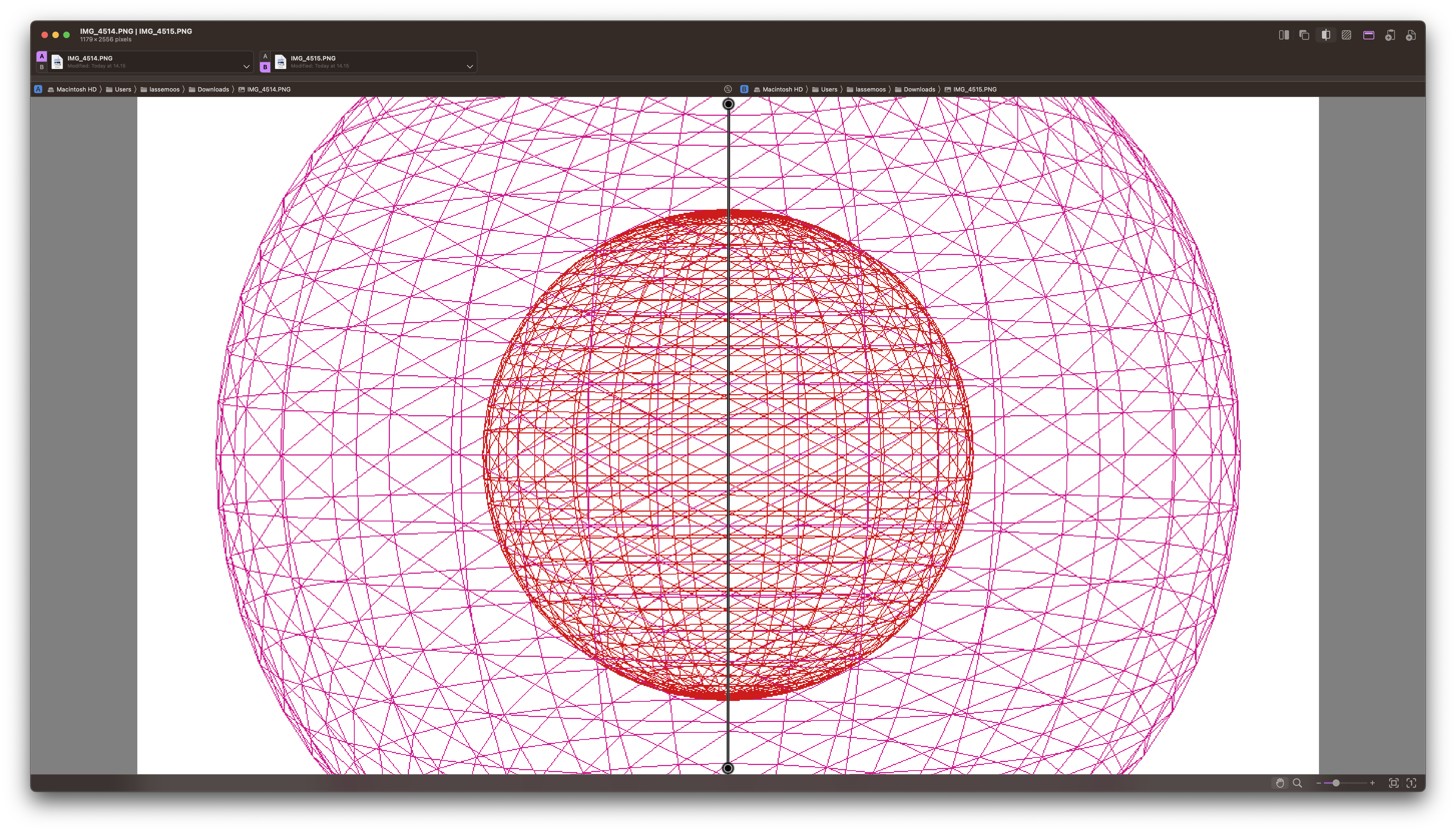Click Users folder in path A
Screen dimensions: 1456x832
click(119, 89)
